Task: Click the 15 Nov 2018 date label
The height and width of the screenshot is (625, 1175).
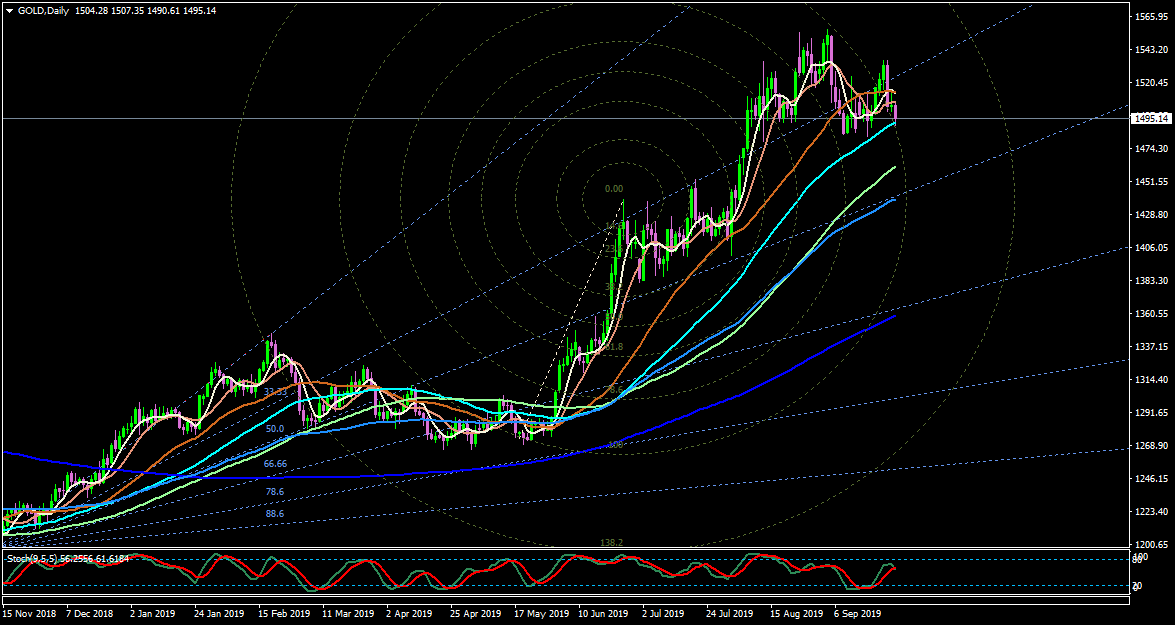Action: 29,614
